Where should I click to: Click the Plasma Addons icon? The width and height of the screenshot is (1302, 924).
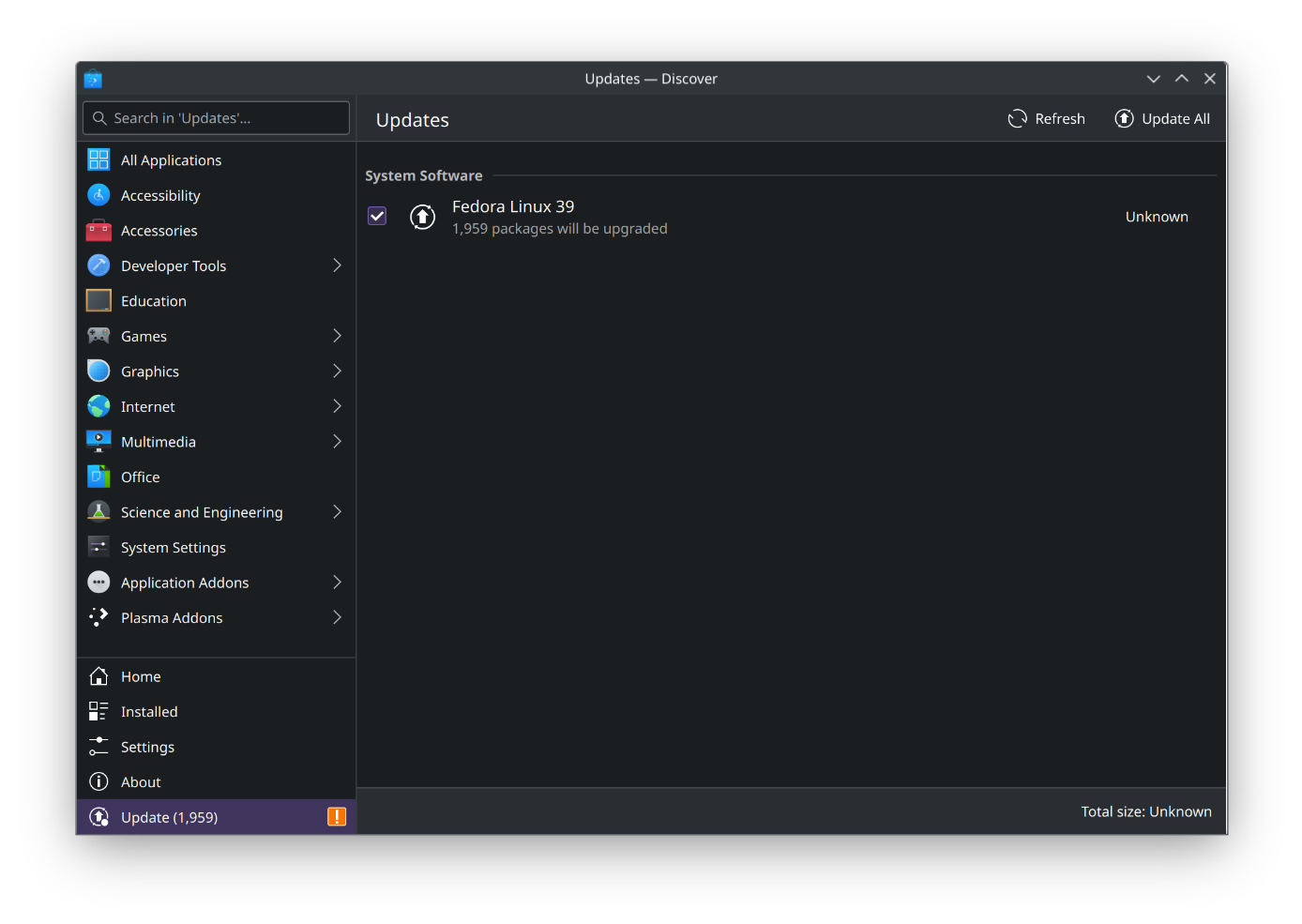(98, 617)
